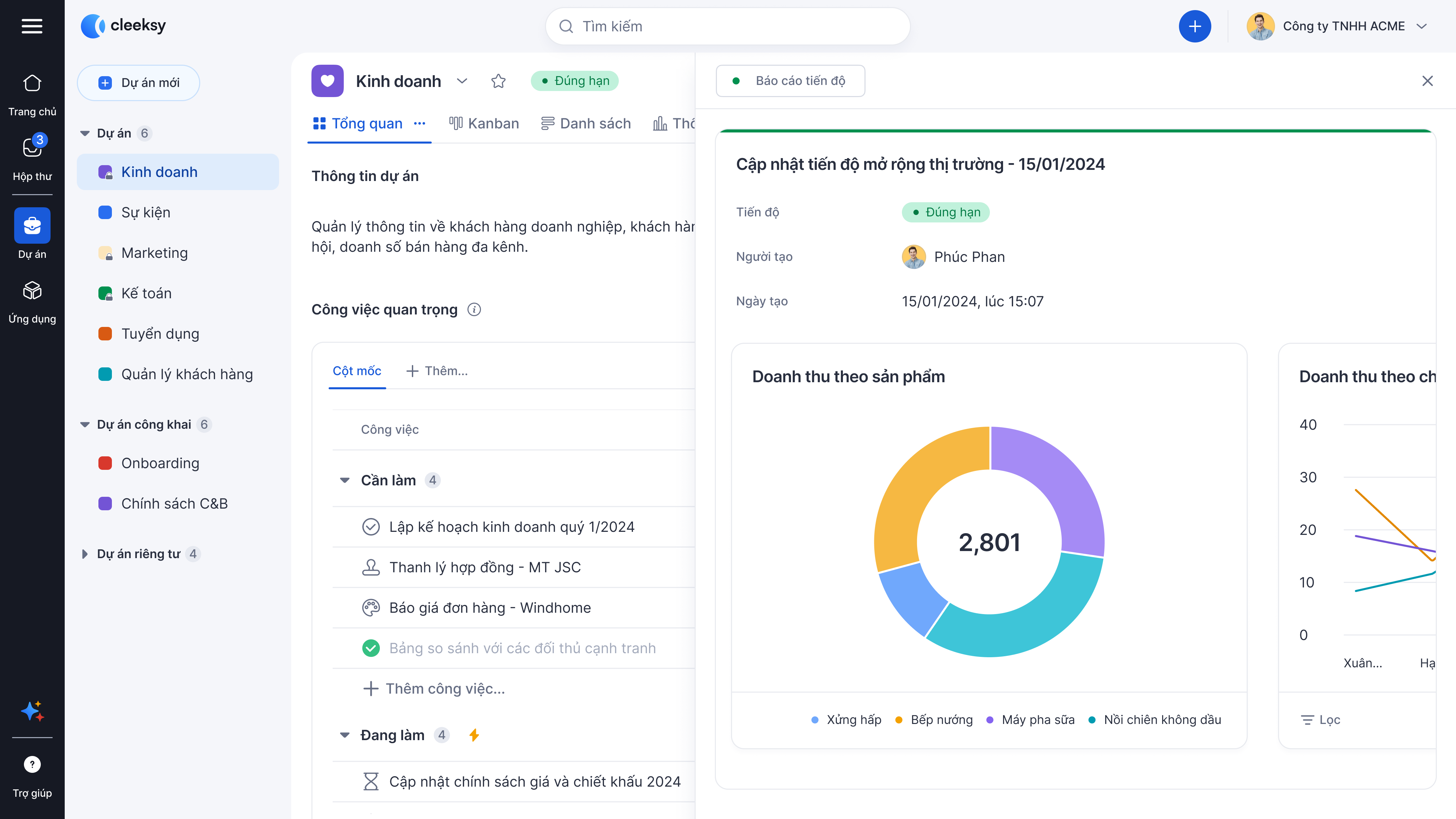
Task: Click Dự án mới button
Action: click(x=139, y=83)
